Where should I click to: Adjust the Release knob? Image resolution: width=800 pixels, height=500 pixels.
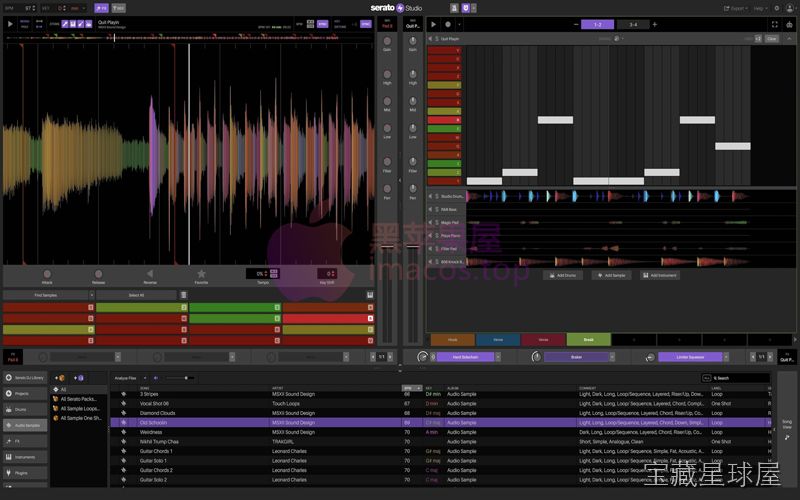[98, 274]
